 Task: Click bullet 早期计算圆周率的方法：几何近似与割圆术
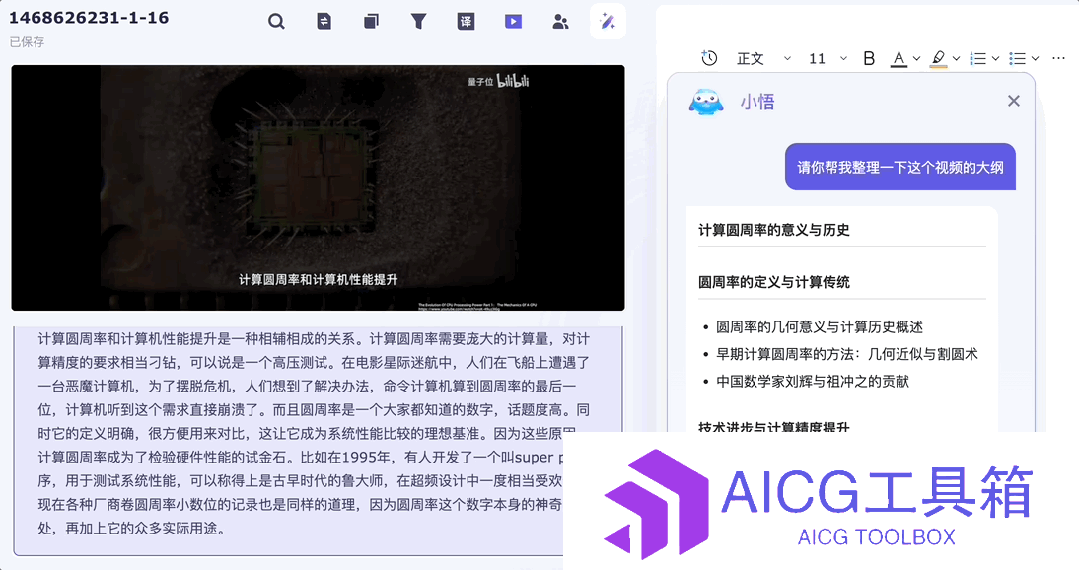(847, 354)
